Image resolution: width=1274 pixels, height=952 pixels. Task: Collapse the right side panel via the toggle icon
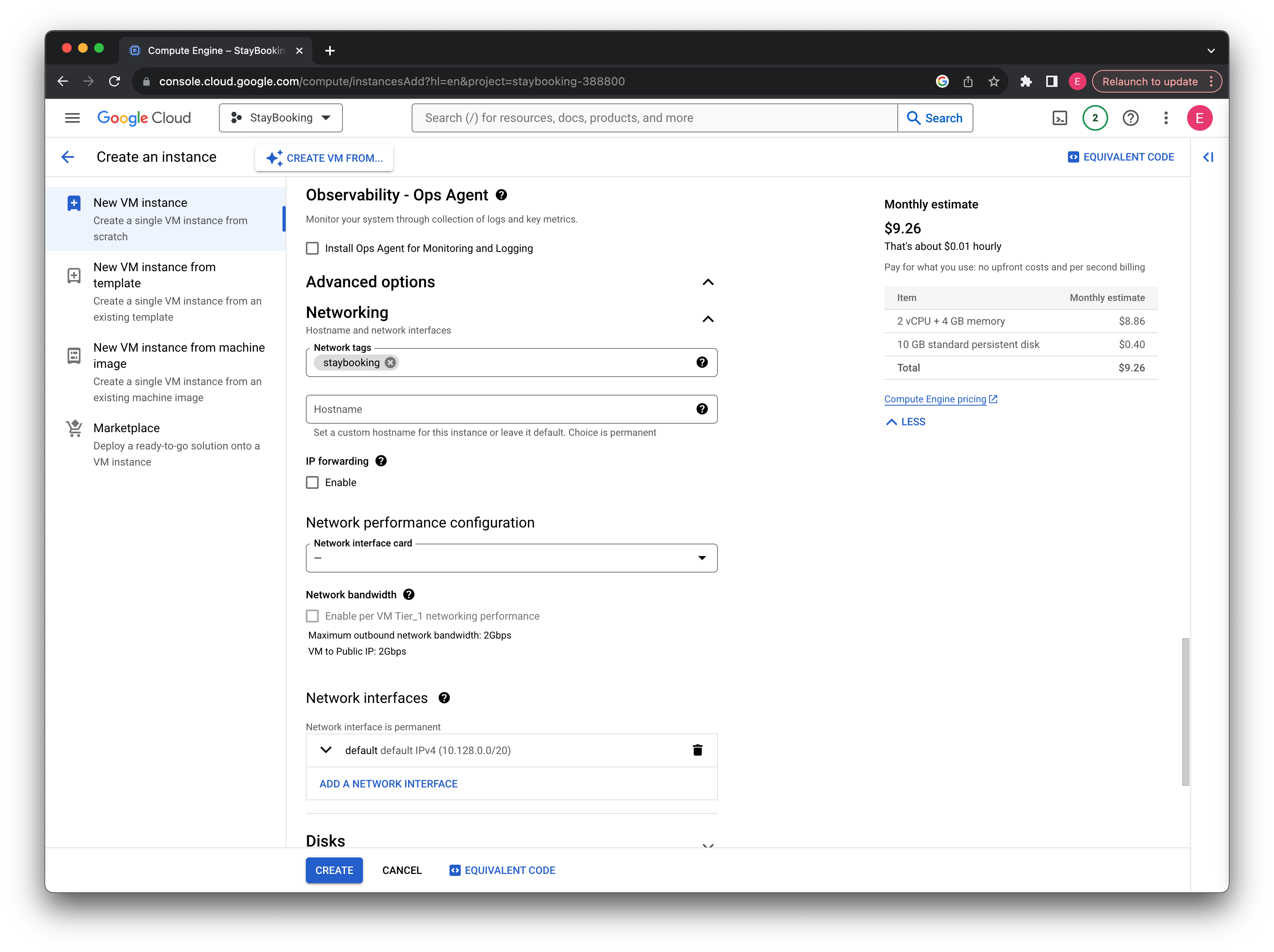1208,157
